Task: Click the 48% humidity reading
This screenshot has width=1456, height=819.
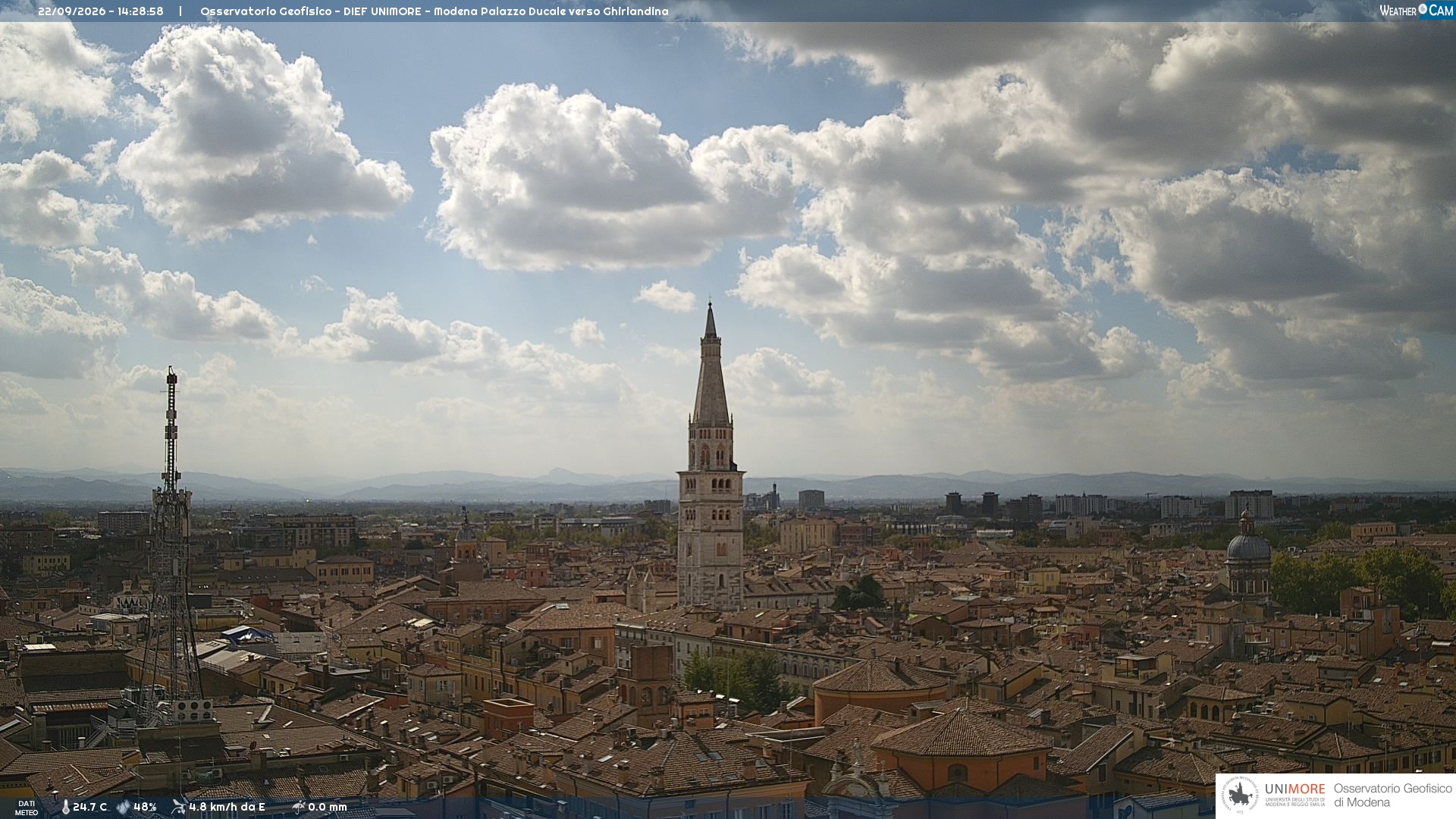Action: coord(145,807)
